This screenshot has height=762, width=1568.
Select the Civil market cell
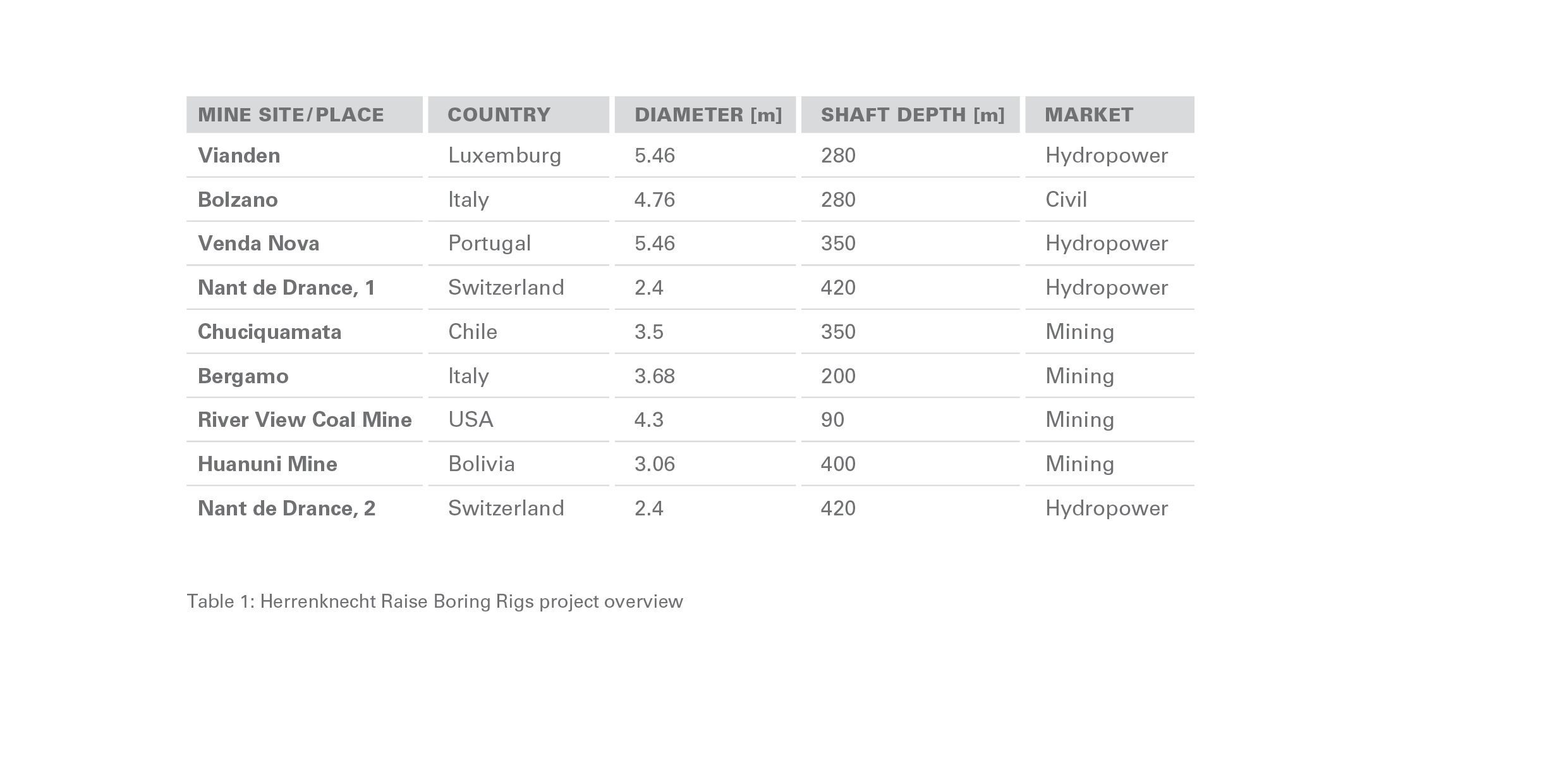(1066, 200)
